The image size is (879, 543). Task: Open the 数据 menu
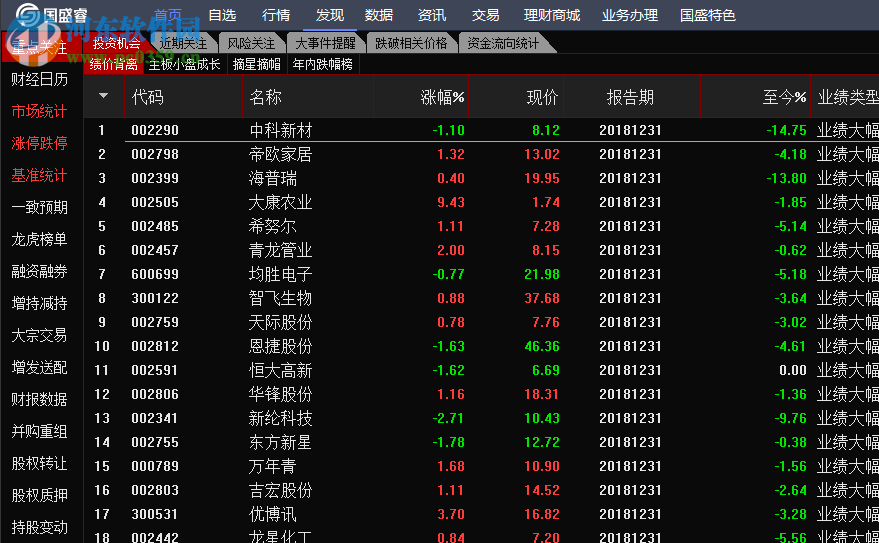(x=379, y=15)
